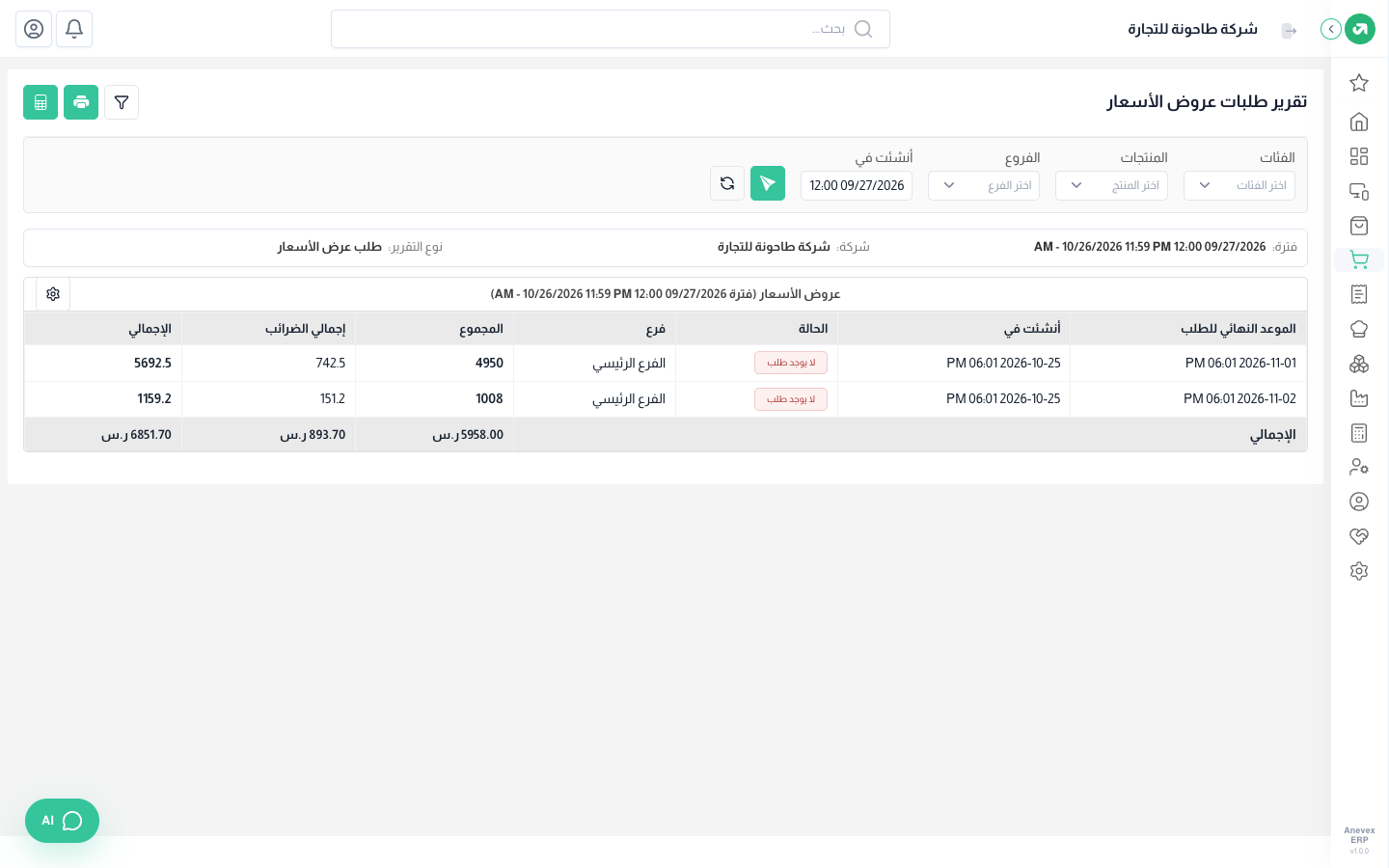Screen dimensions: 1389x868
Task: Click status badge in row with total 5692.5
Action: click(791, 363)
